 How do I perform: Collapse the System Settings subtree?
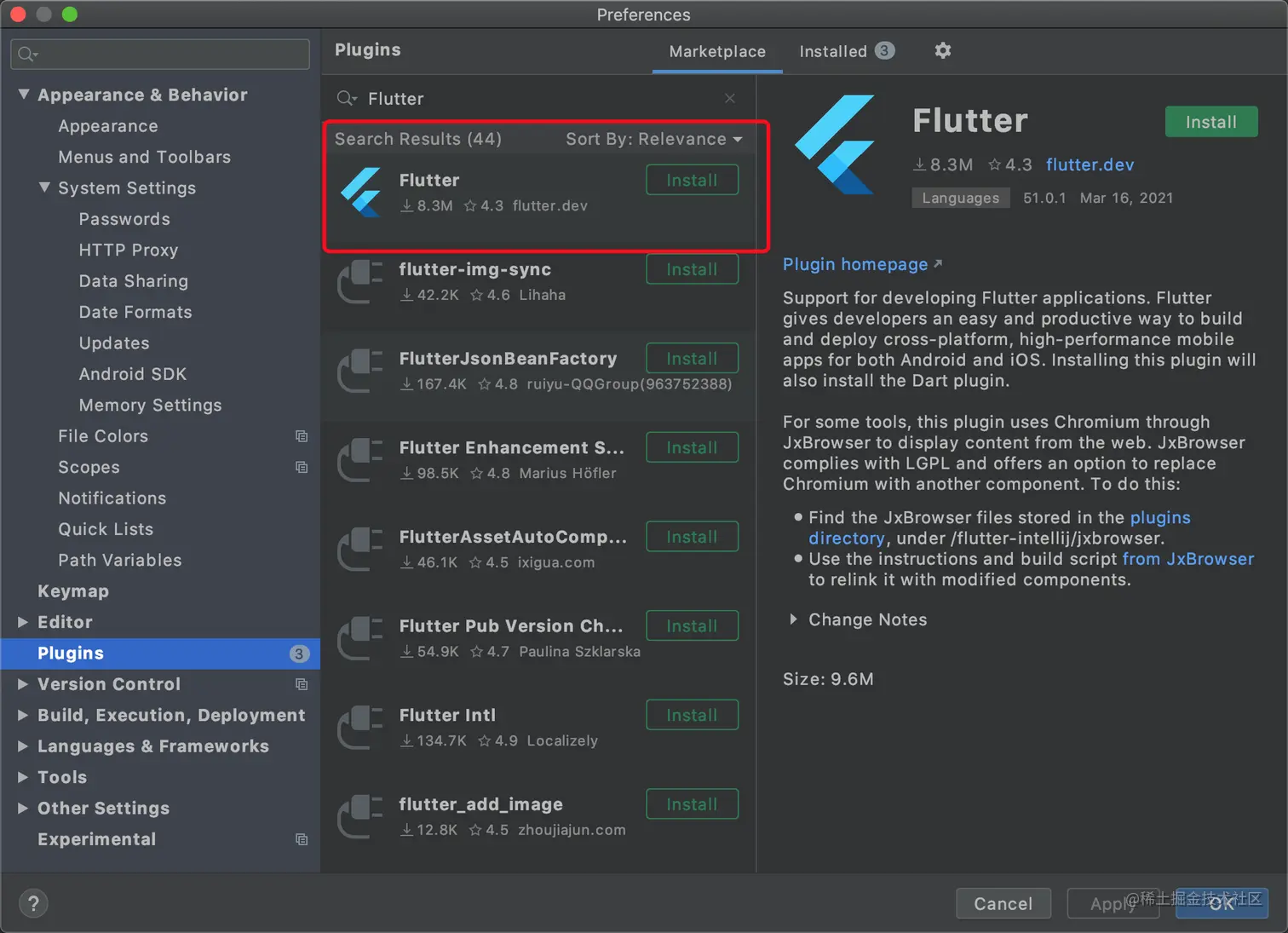(x=44, y=187)
